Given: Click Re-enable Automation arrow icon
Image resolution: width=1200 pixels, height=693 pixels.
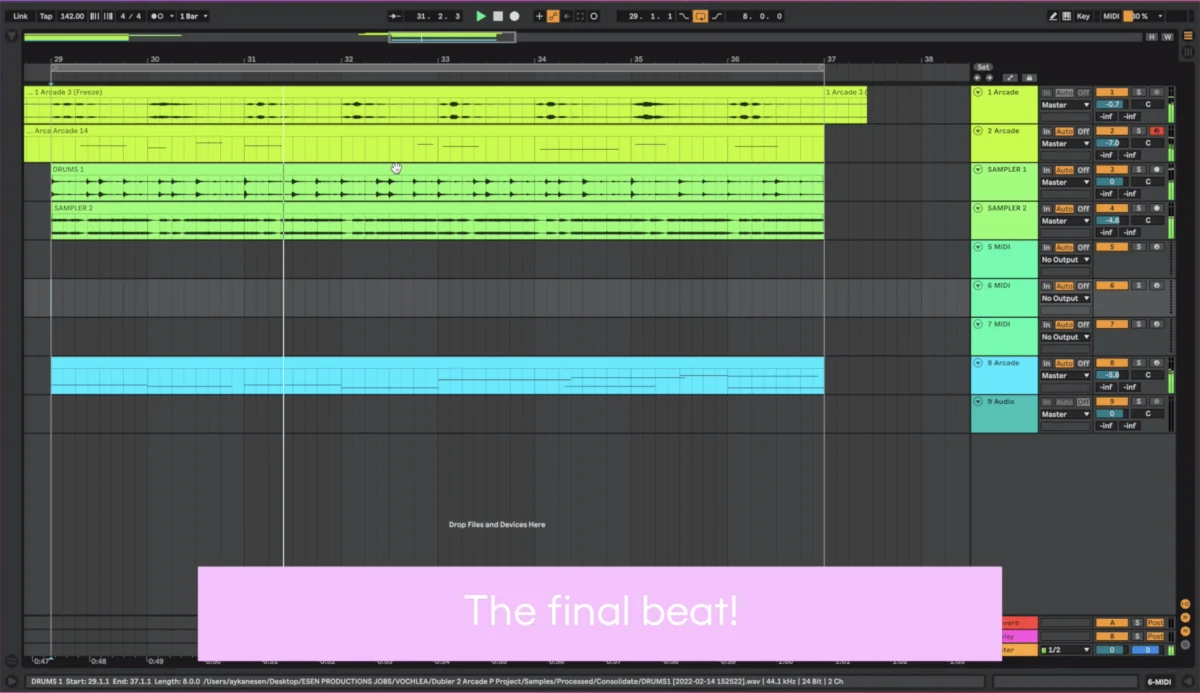Looking at the screenshot, I should [x=567, y=16].
